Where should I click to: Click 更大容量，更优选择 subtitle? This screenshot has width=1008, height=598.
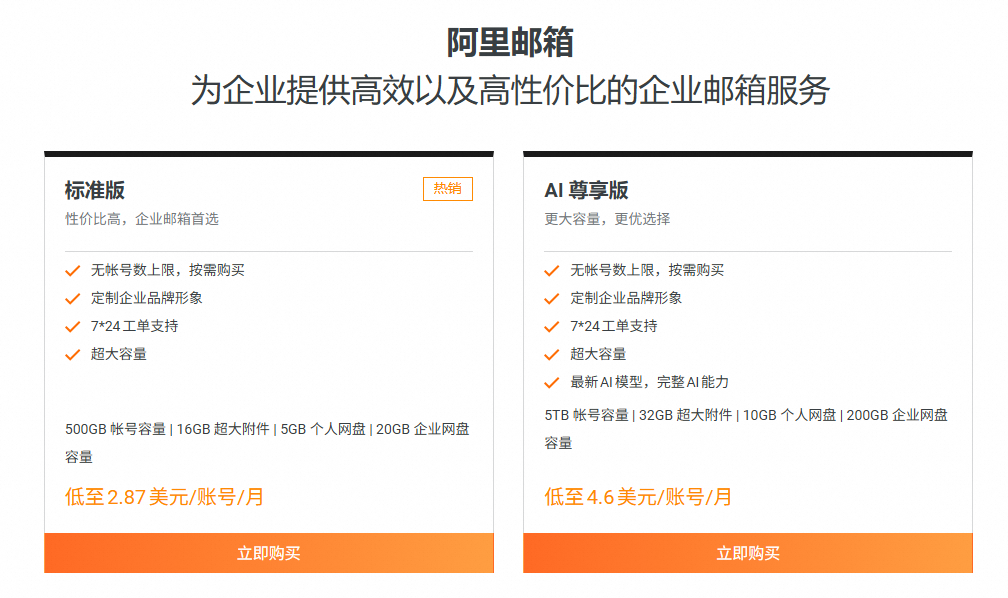[x=607, y=219]
